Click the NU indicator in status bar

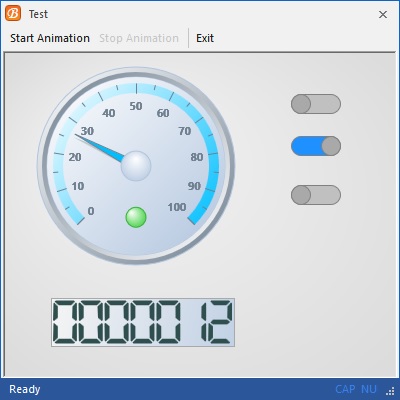(x=369, y=389)
